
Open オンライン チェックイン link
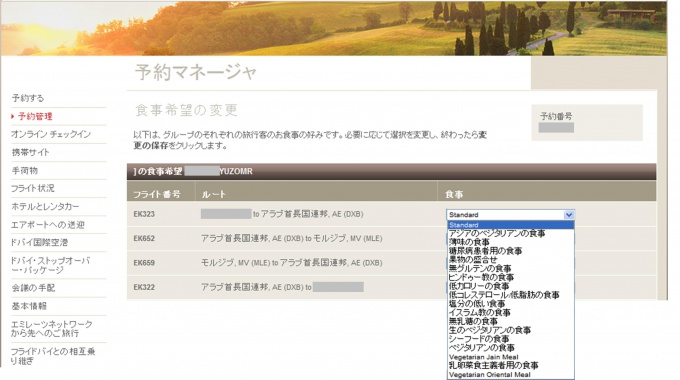tap(51, 134)
